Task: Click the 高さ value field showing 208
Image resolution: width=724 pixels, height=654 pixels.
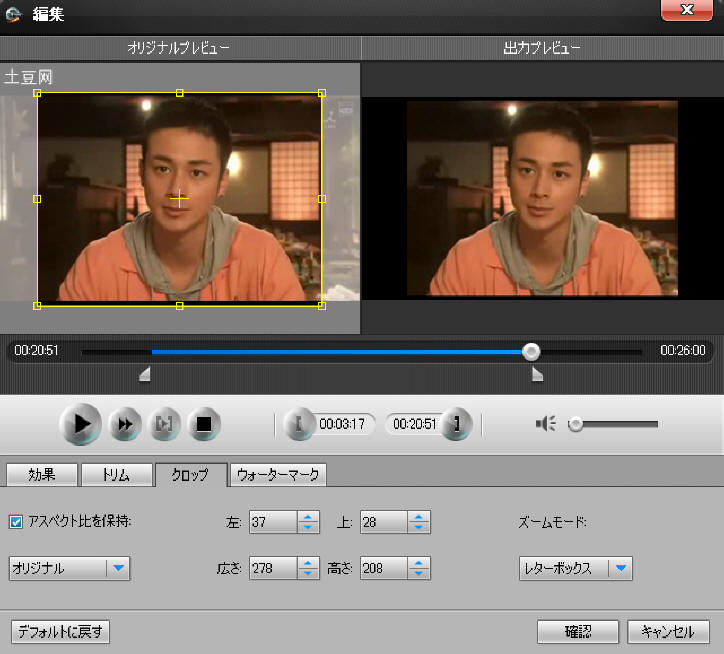Action: point(384,568)
